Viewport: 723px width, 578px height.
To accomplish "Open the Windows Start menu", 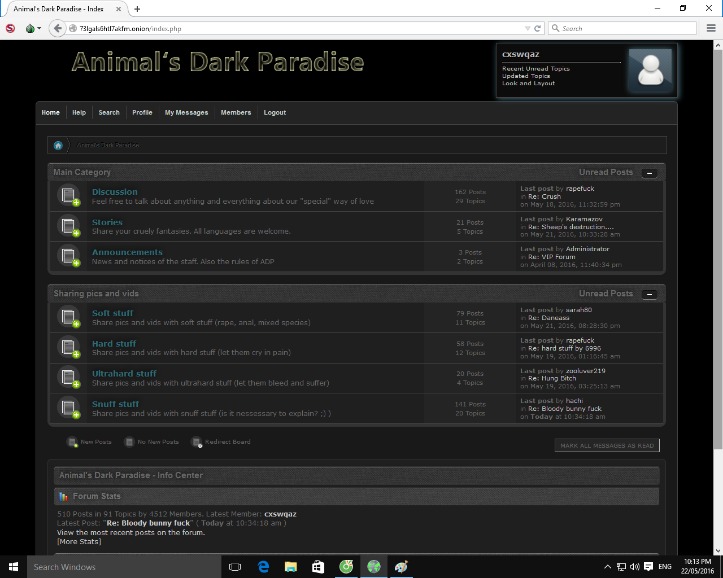I will 13,567.
